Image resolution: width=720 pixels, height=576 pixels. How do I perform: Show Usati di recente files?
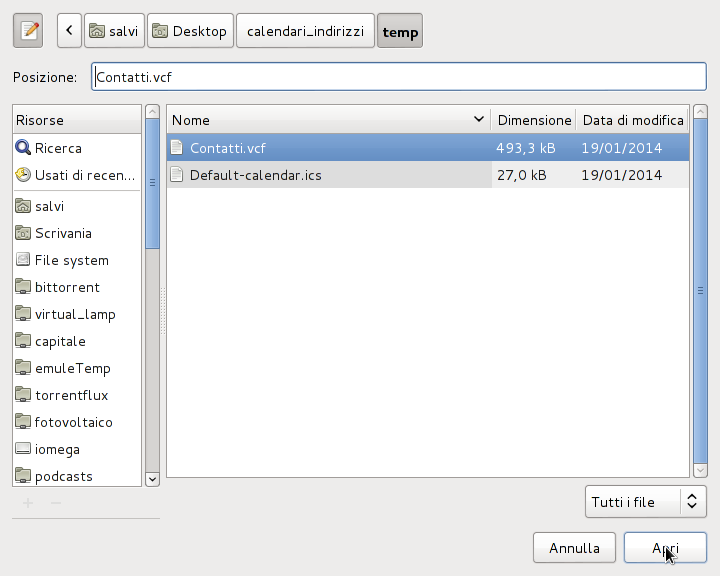click(x=77, y=175)
